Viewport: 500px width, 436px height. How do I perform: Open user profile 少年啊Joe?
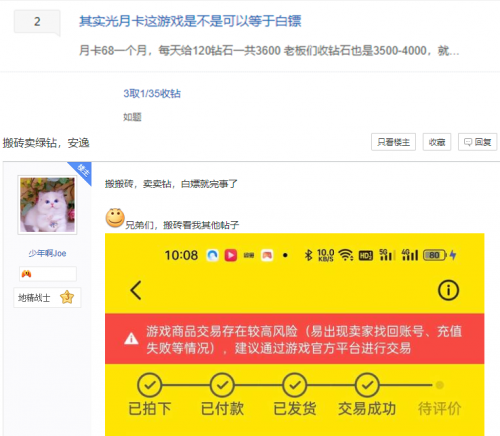[x=47, y=253]
